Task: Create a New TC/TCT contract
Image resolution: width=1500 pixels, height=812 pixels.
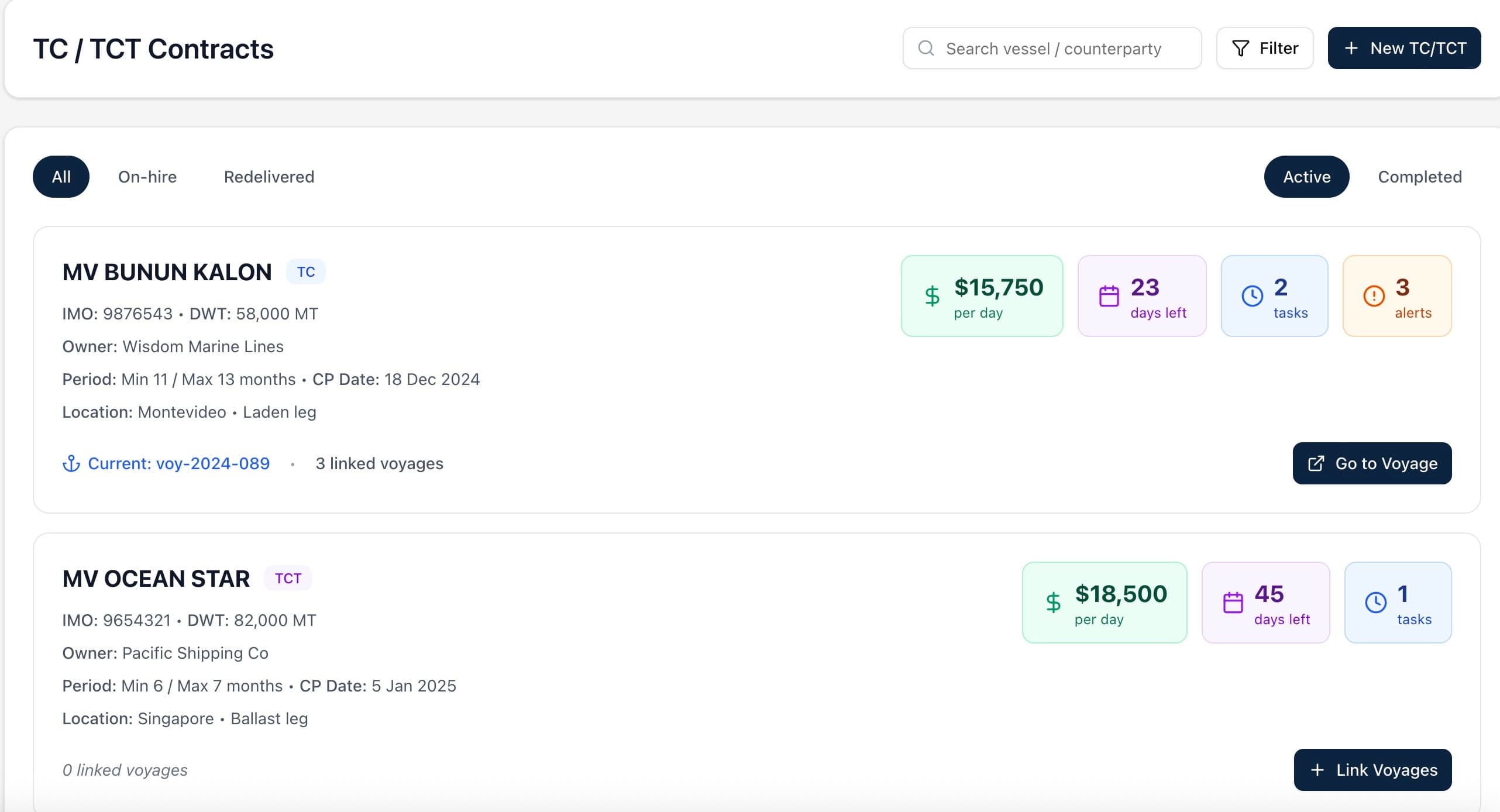Action: [1404, 48]
